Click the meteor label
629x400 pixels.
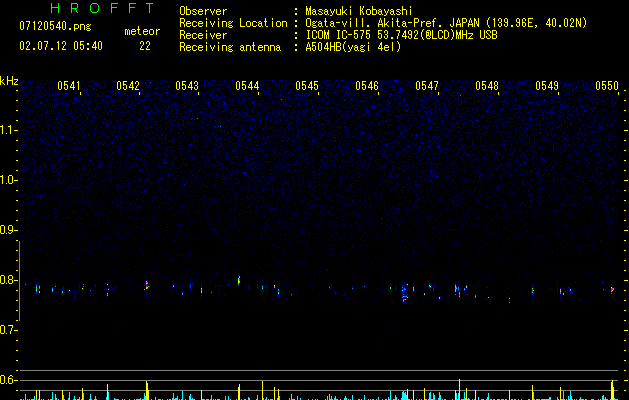142,31
